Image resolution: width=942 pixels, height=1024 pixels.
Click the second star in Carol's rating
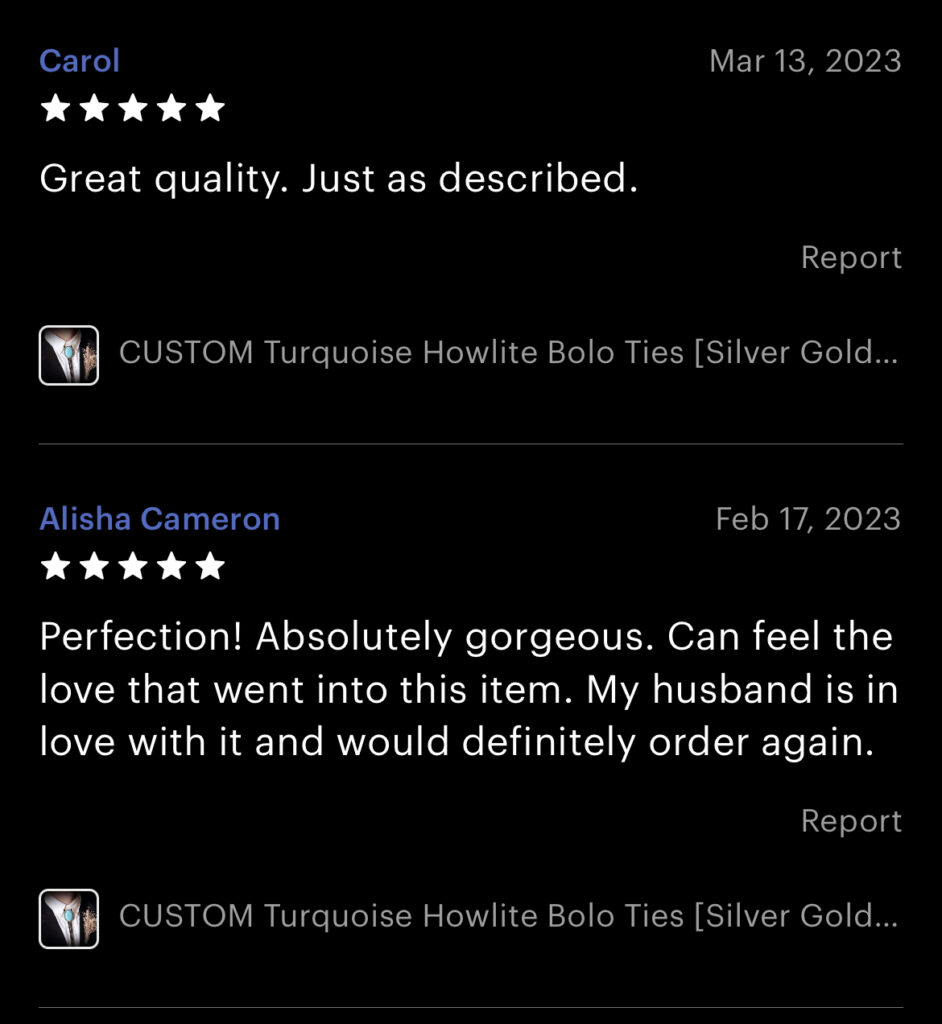coord(94,108)
